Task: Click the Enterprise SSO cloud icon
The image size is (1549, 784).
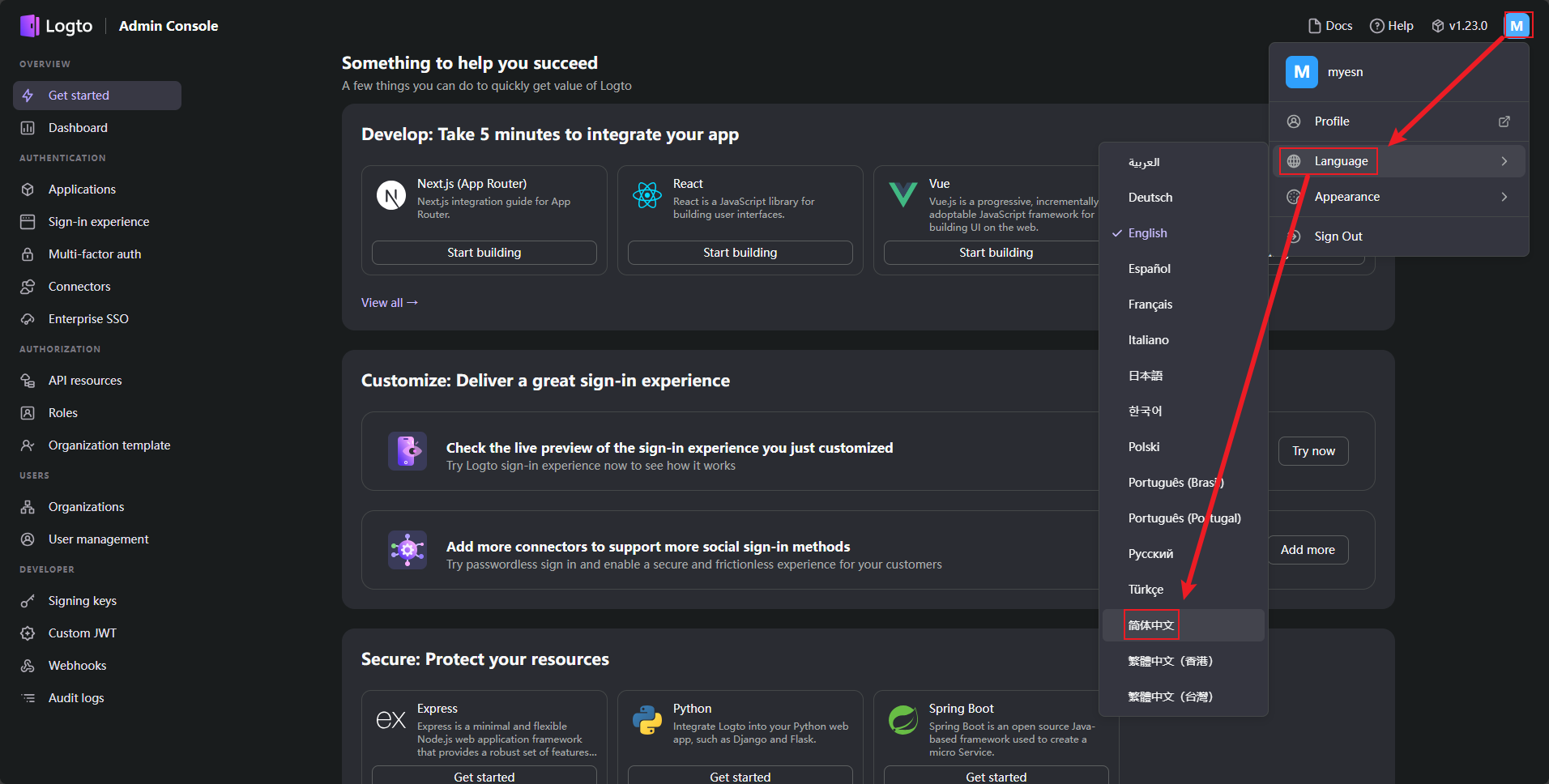Action: (28, 319)
